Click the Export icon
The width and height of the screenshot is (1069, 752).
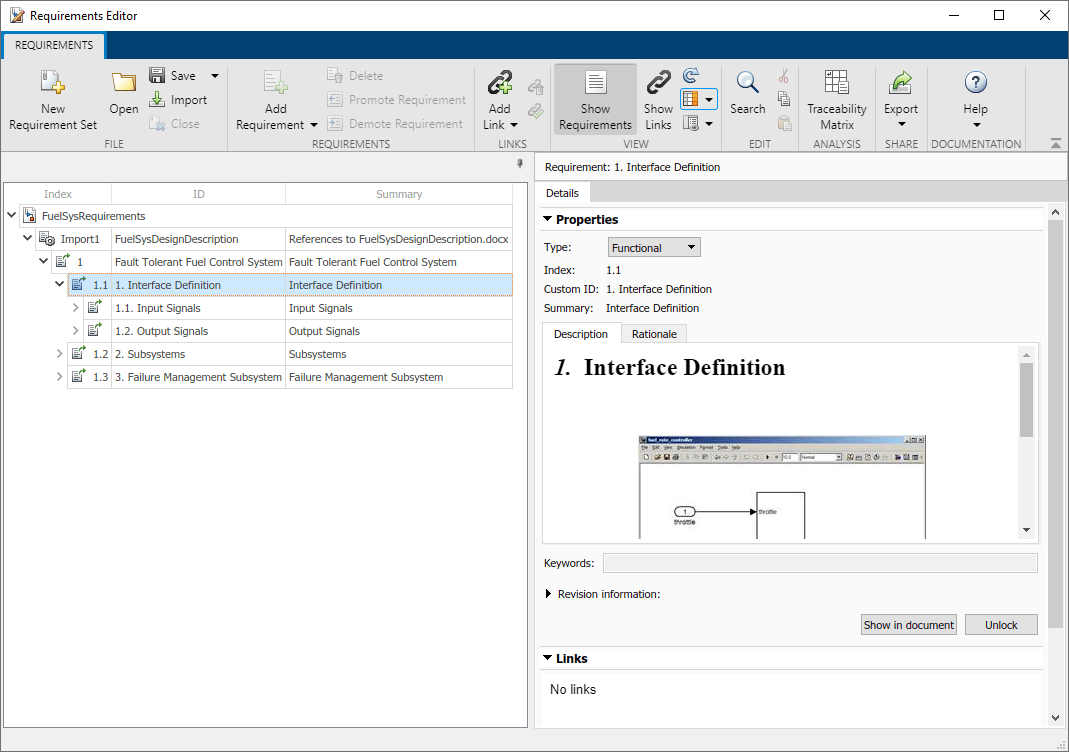pyautogui.click(x=901, y=84)
